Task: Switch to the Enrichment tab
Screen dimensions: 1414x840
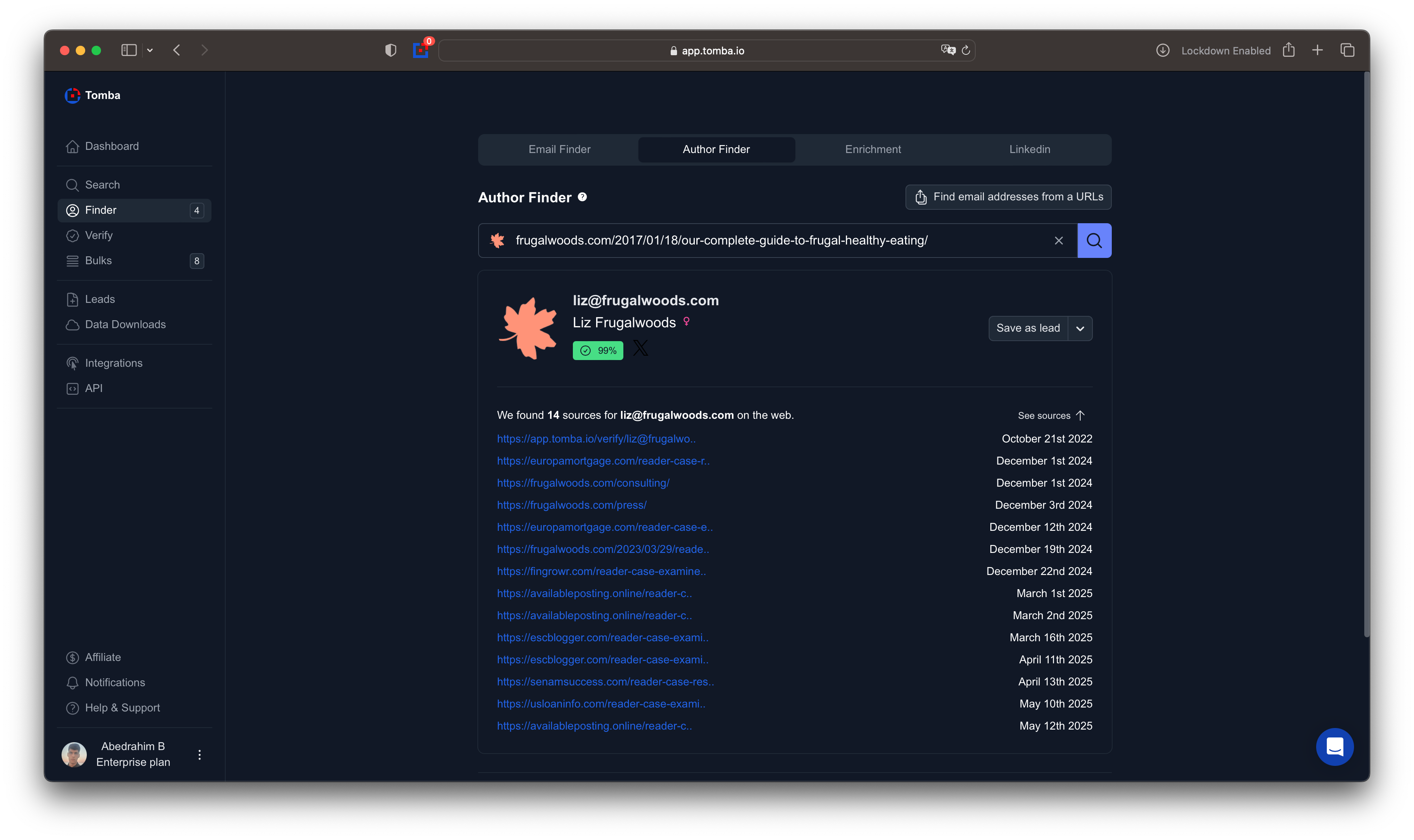Action: click(x=873, y=149)
